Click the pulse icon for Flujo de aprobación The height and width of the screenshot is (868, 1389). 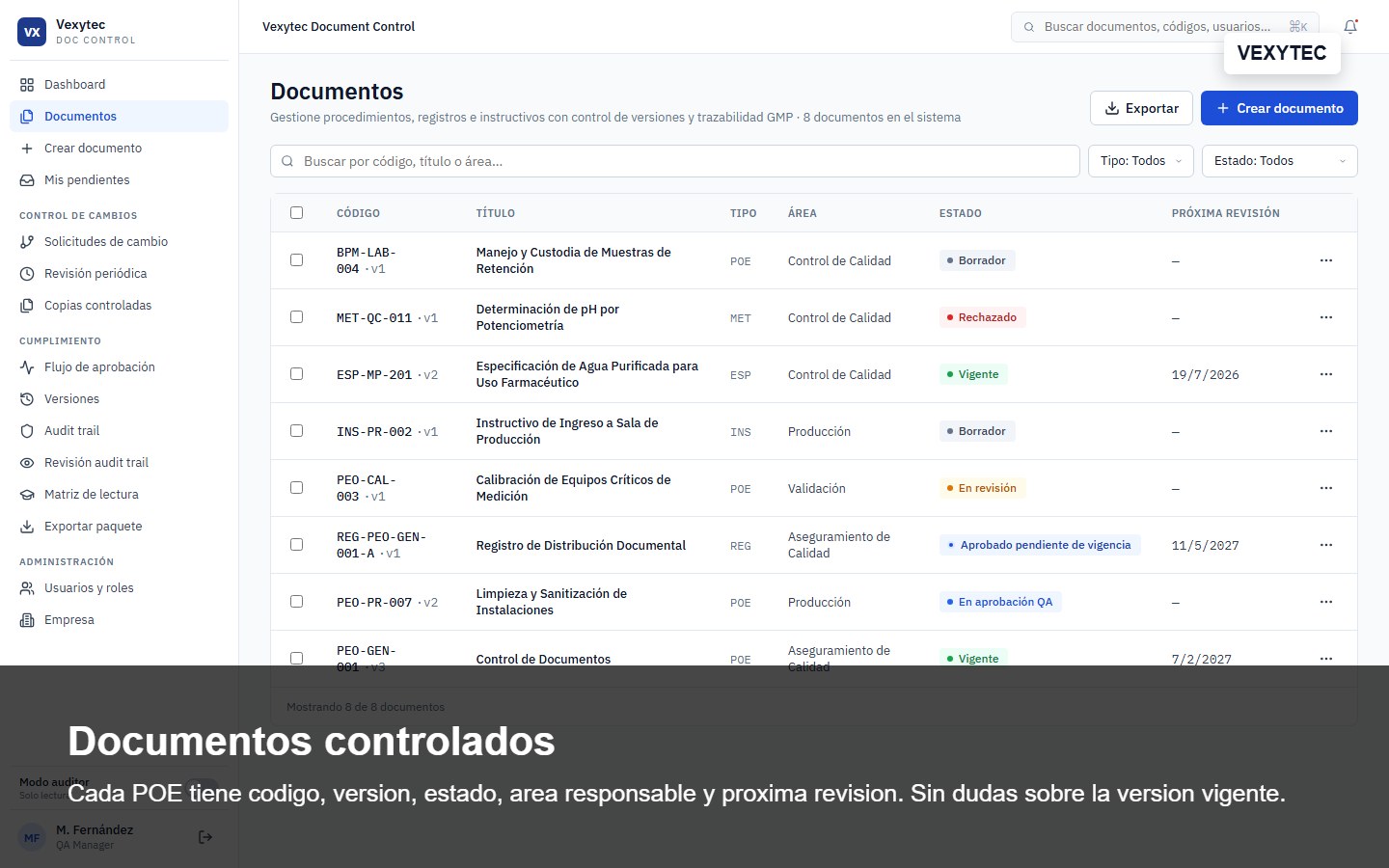(x=27, y=367)
